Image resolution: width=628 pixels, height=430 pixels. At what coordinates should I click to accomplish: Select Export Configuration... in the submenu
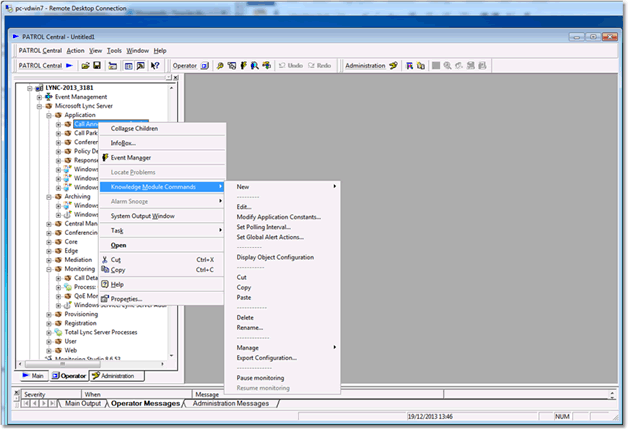click(266, 357)
